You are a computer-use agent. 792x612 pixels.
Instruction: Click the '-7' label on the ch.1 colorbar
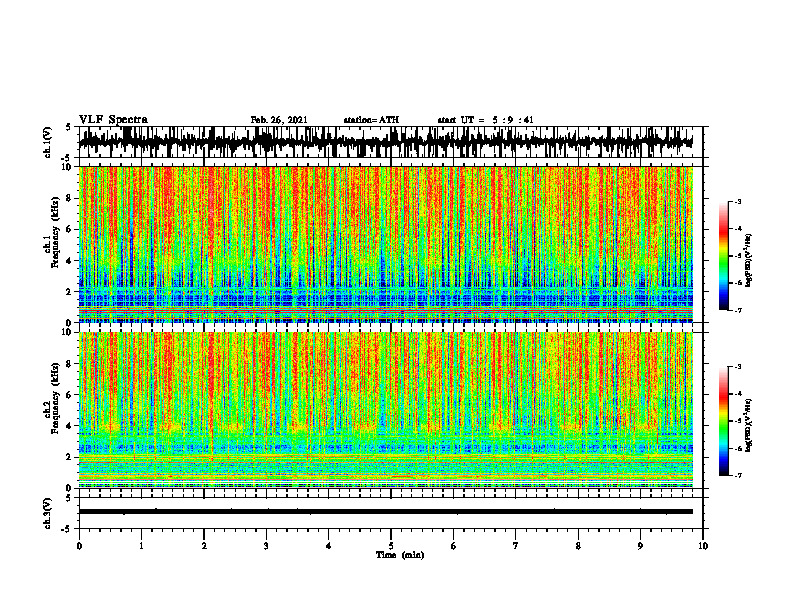tap(738, 310)
